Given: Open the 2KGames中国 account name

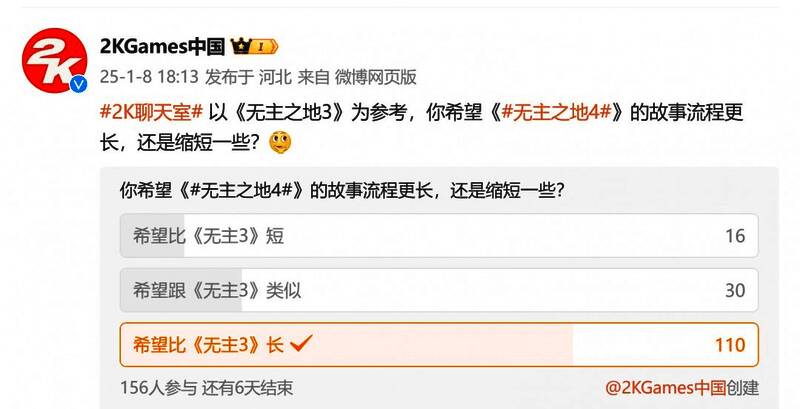Looking at the screenshot, I should (162, 47).
